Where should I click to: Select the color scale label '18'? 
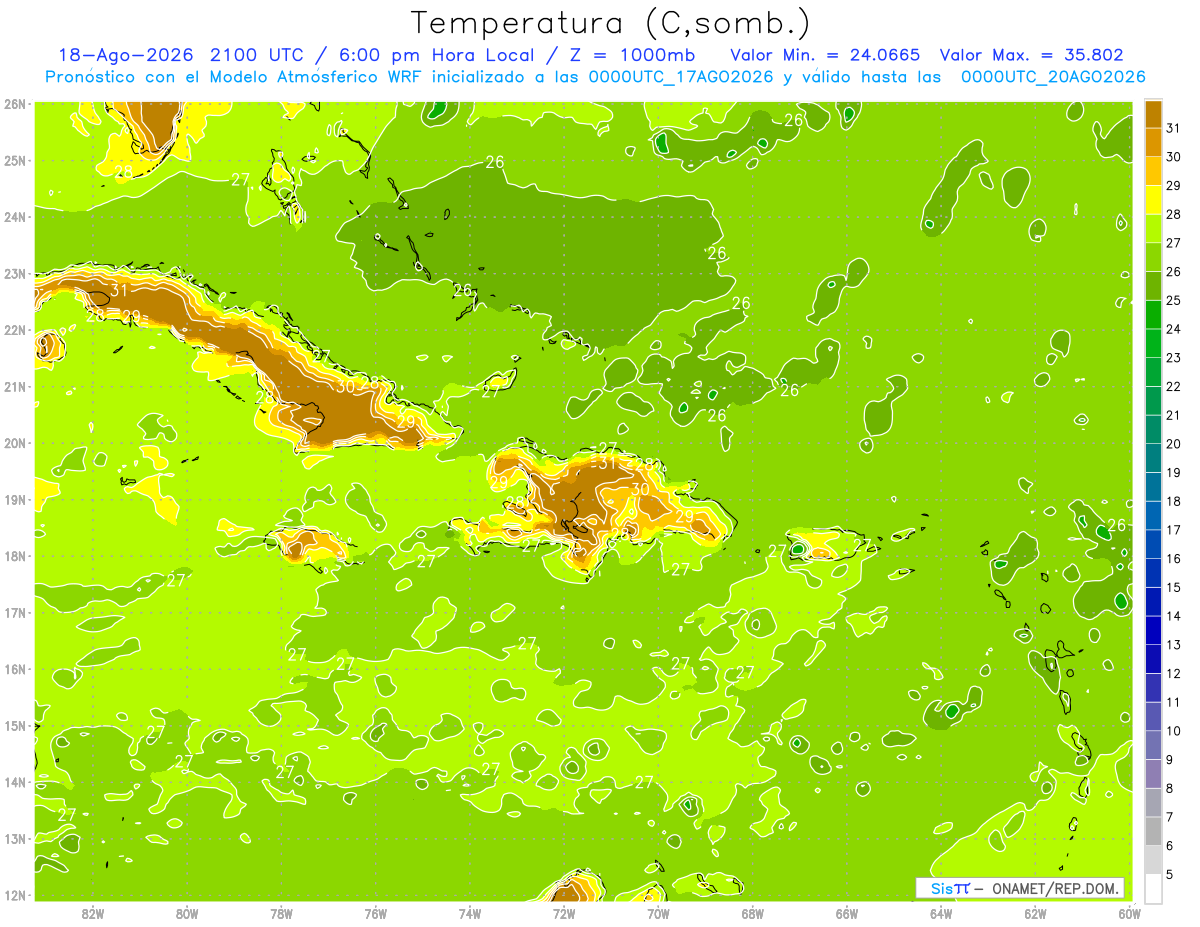tap(1173, 501)
